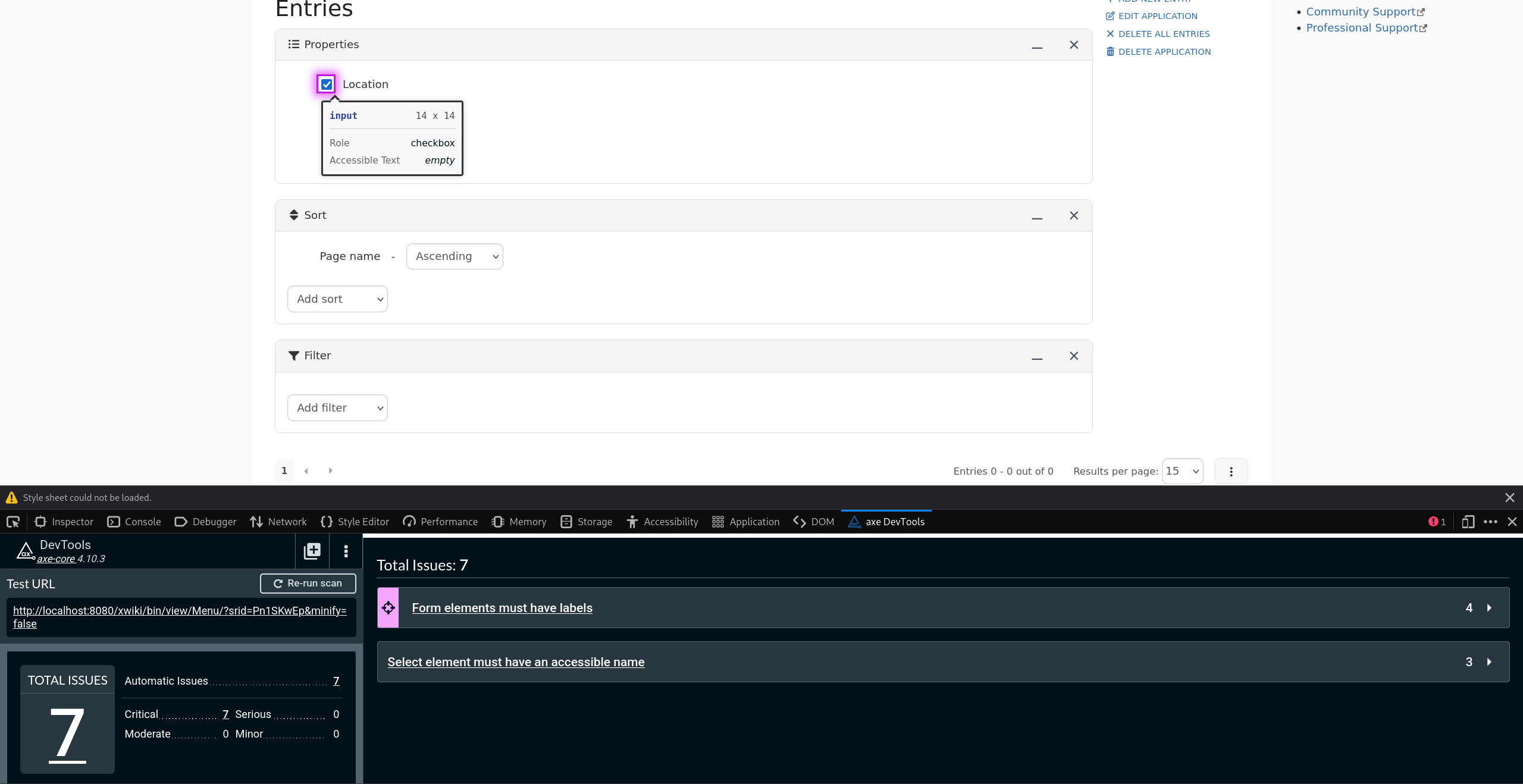
Task: Open the livetable three-dots options menu
Action: pyautogui.click(x=1231, y=471)
